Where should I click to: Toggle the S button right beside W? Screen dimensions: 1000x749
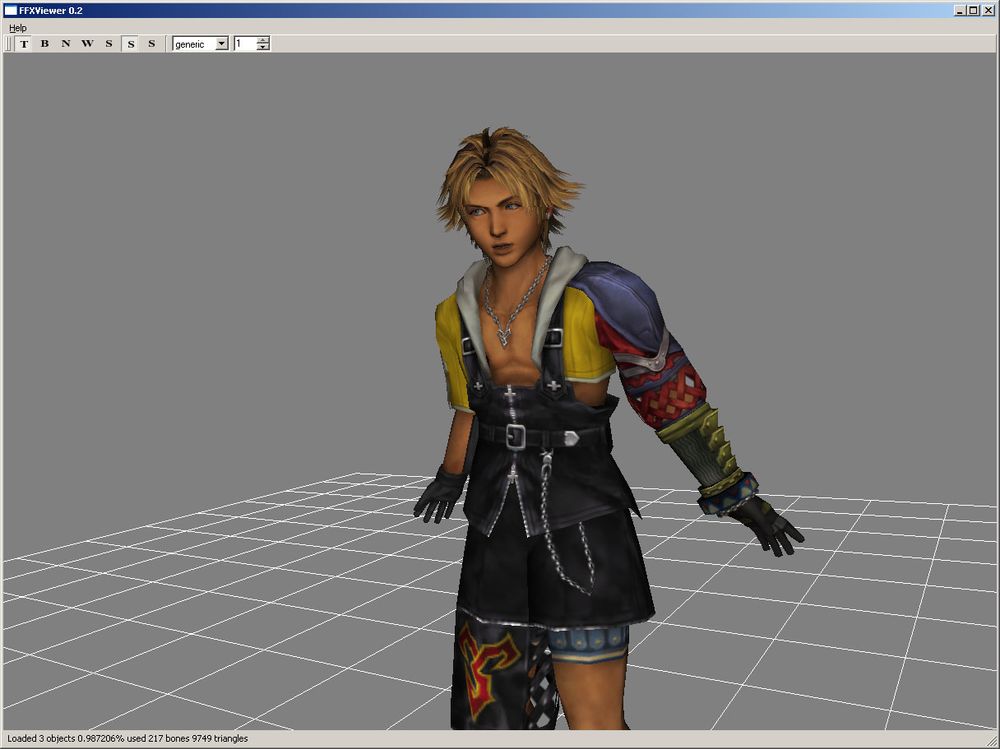(x=109, y=44)
